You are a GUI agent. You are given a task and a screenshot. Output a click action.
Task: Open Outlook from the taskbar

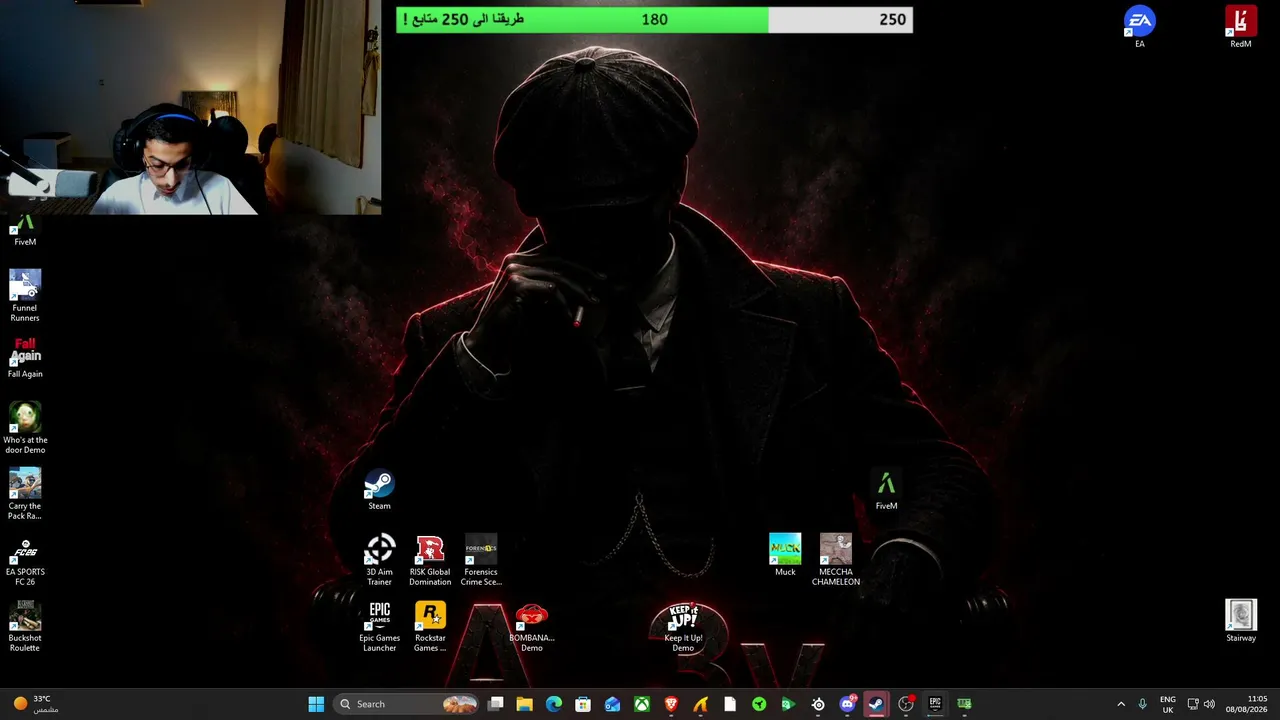point(612,704)
